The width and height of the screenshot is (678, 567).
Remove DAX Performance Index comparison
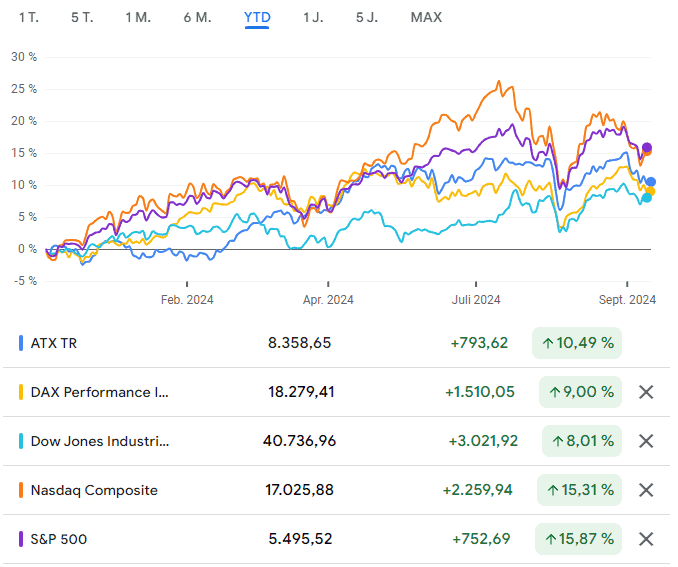coord(646,392)
